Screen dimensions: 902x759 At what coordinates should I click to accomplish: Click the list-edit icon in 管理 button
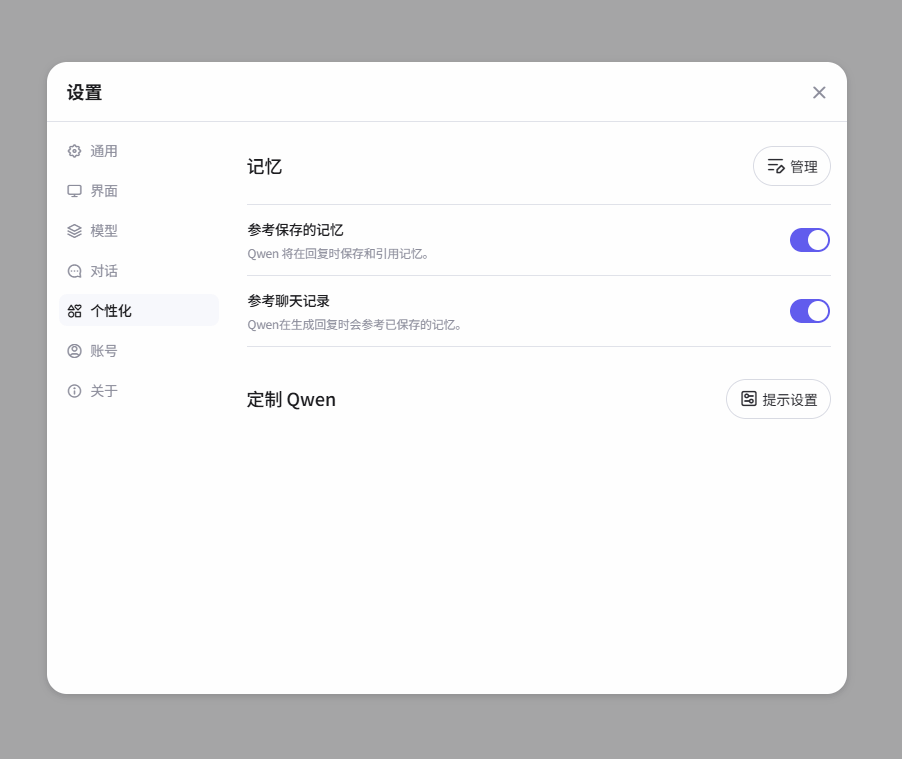click(x=775, y=166)
